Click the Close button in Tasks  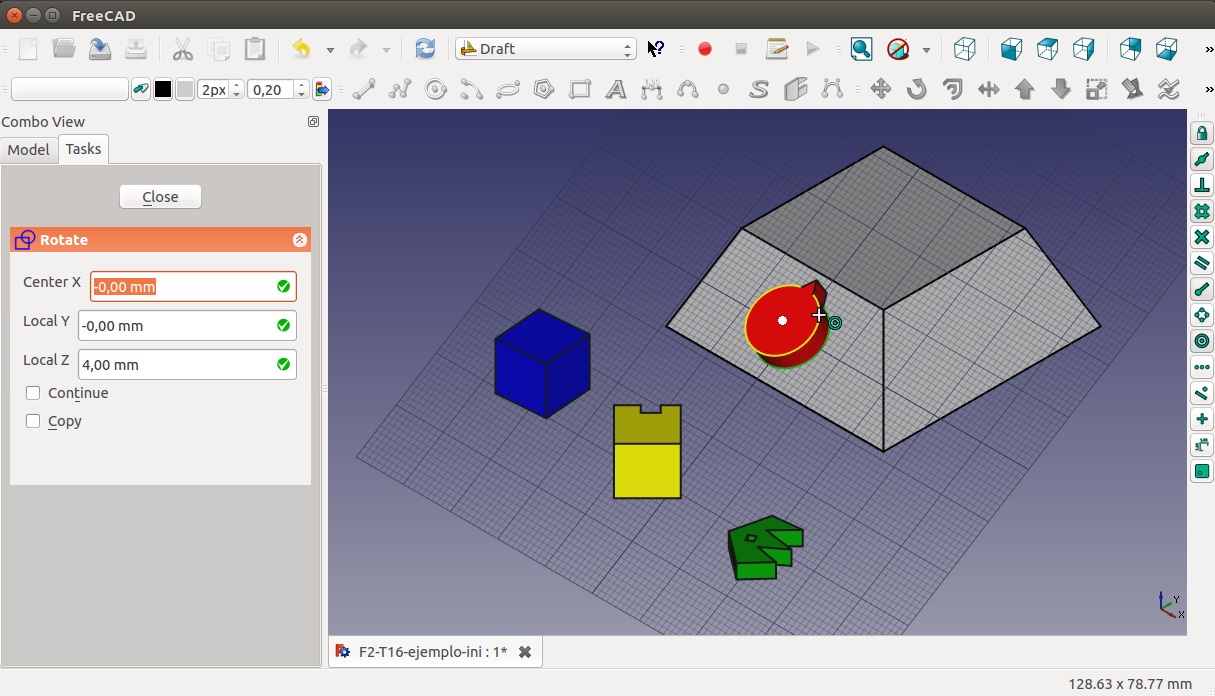160,197
